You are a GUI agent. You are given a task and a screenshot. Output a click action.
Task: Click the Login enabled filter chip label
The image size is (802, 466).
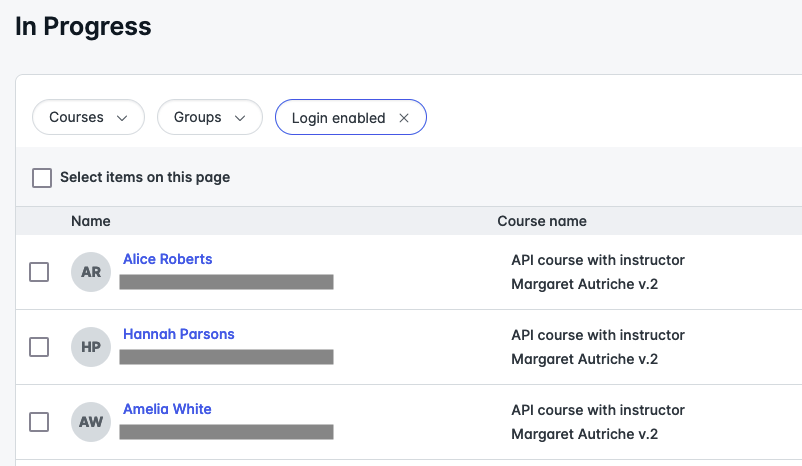pyautogui.click(x=338, y=118)
